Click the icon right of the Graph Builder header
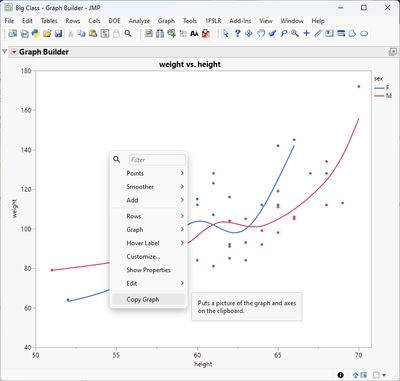 pyautogui.click(x=393, y=52)
